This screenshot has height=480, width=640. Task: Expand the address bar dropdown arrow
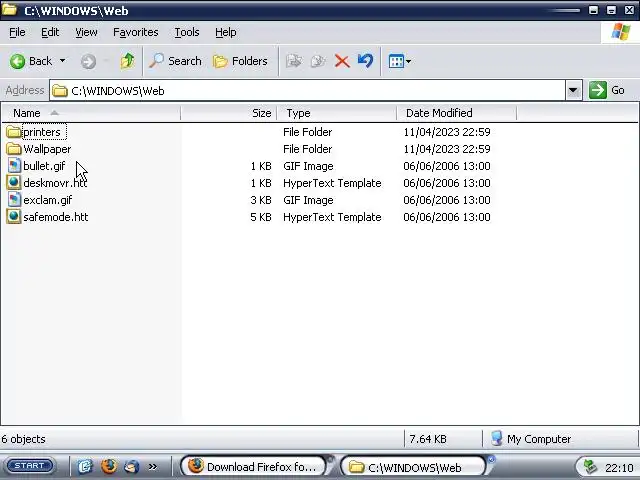click(x=573, y=91)
